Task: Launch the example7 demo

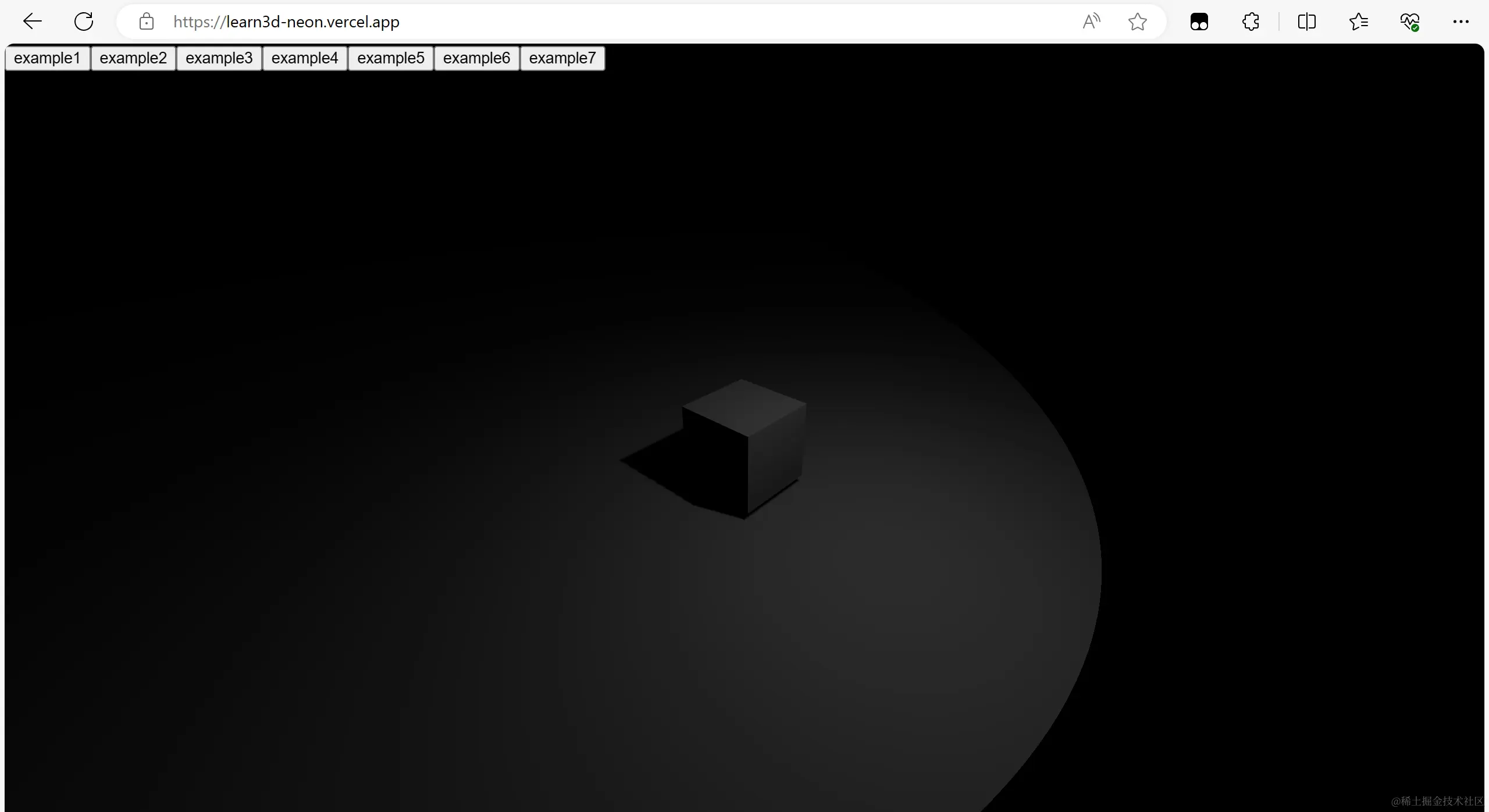Action: click(x=562, y=58)
